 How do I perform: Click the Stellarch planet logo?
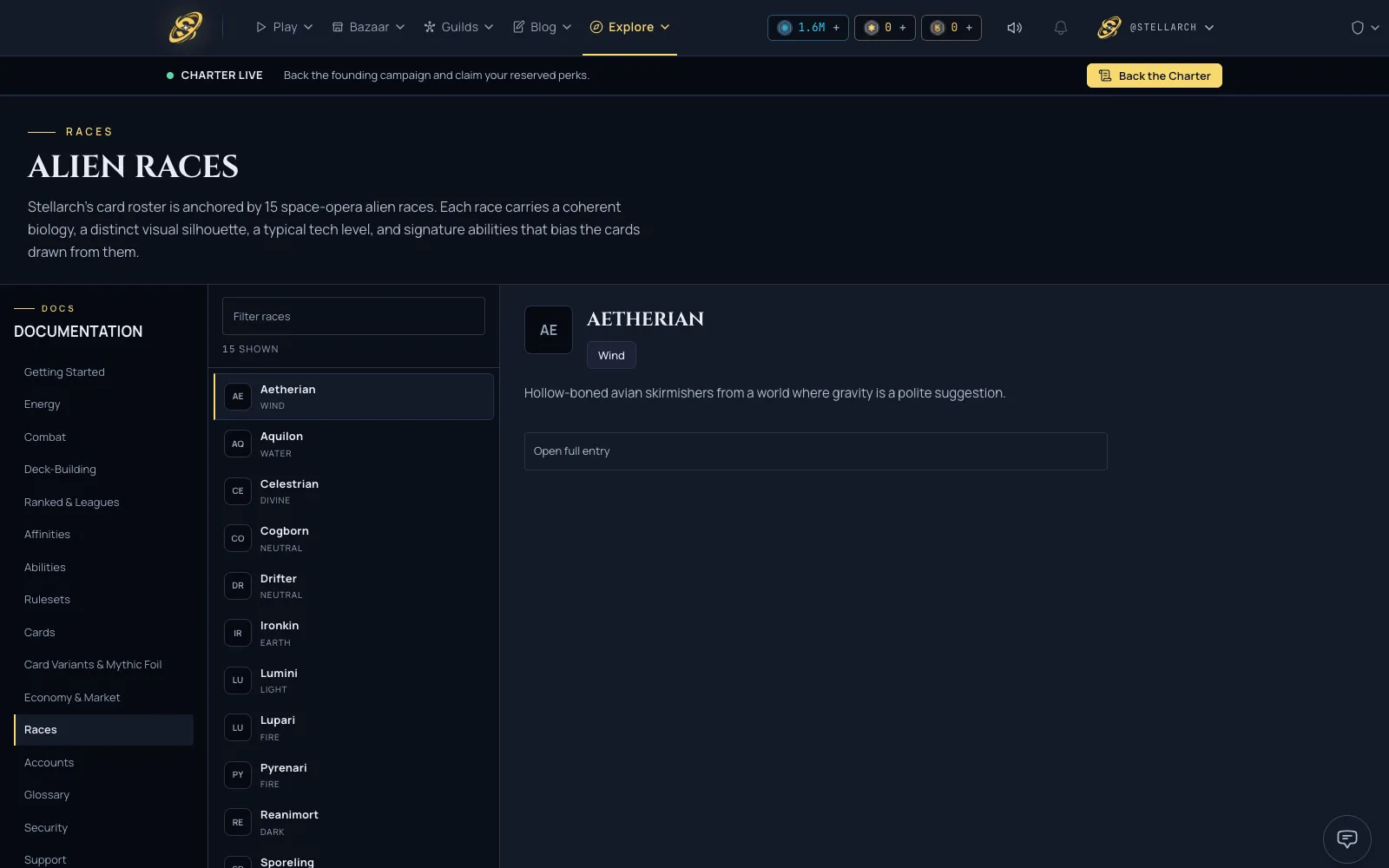185,27
